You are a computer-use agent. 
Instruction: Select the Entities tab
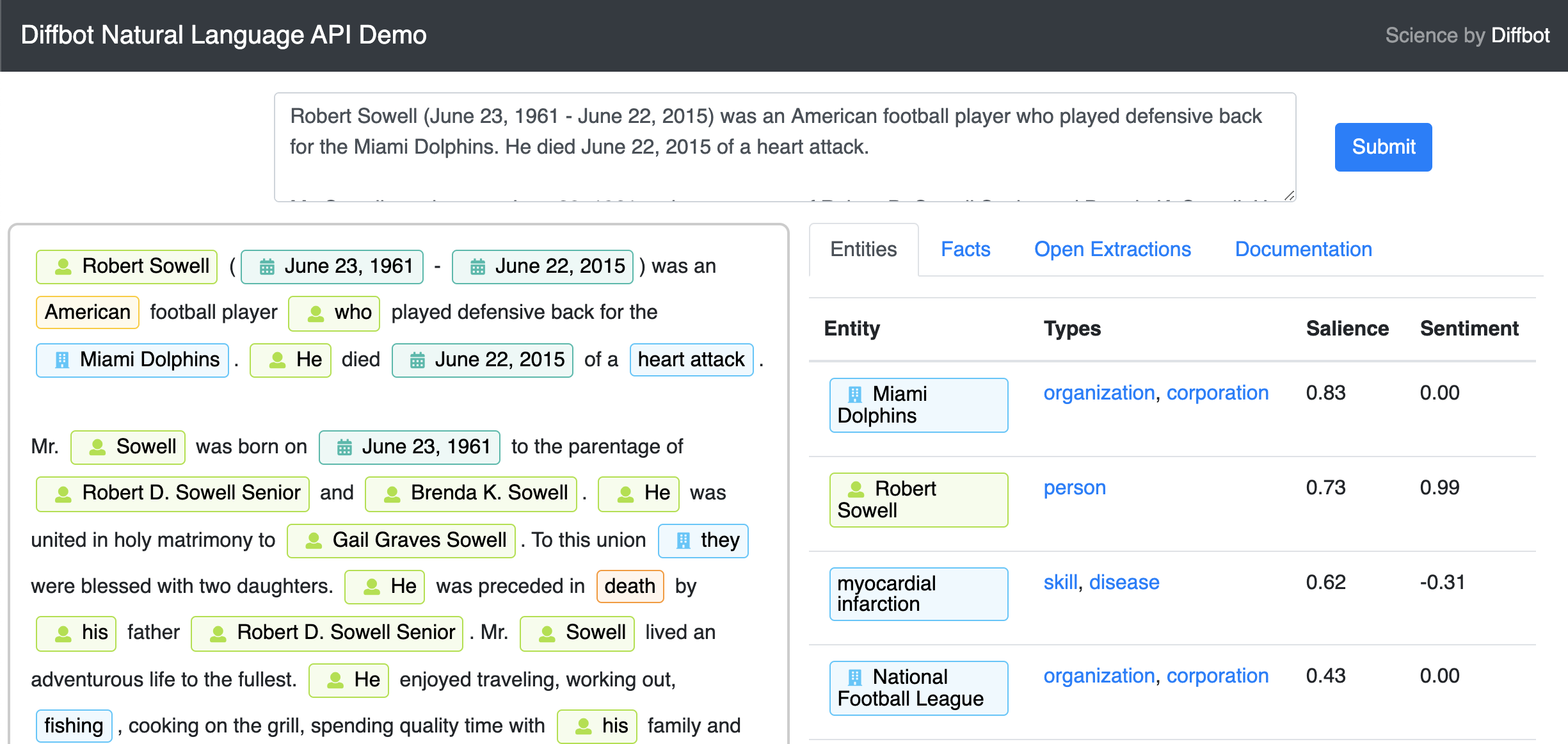(x=863, y=249)
